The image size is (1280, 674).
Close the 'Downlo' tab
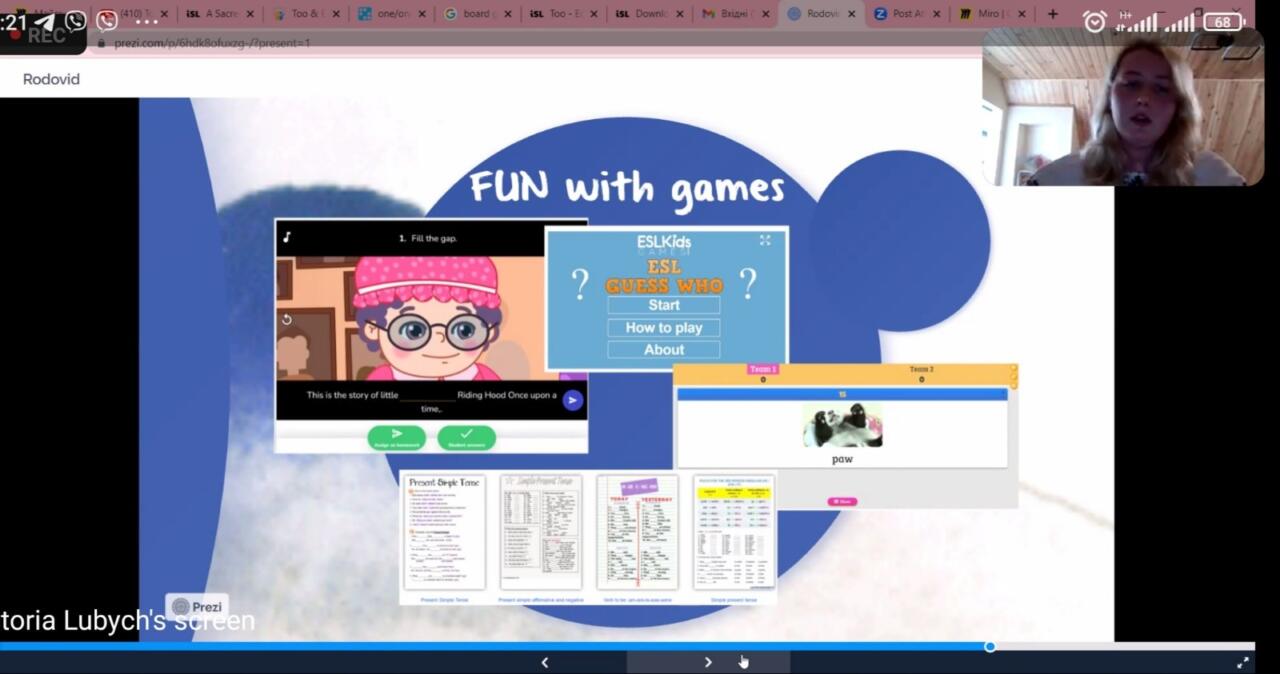[x=680, y=14]
